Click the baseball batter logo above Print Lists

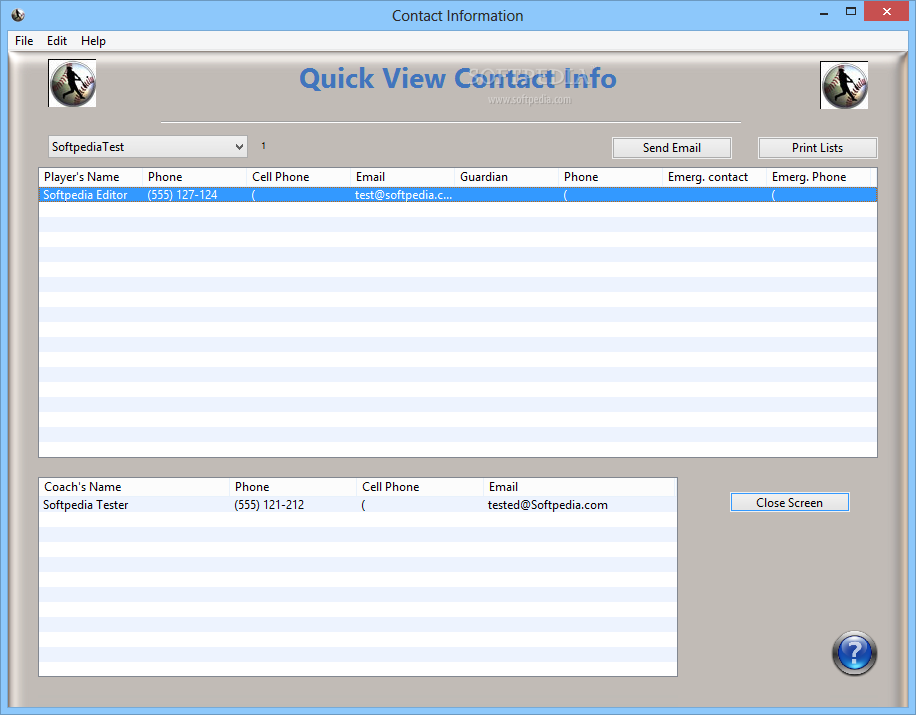[x=844, y=85]
